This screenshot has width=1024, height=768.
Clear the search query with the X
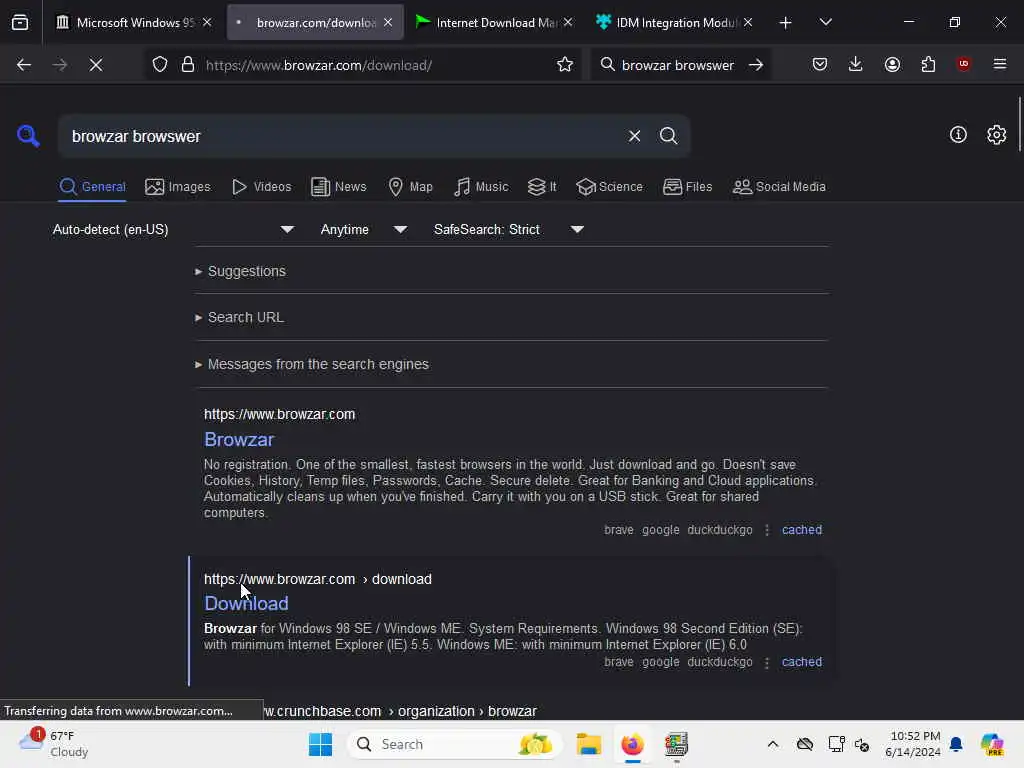pyautogui.click(x=634, y=136)
